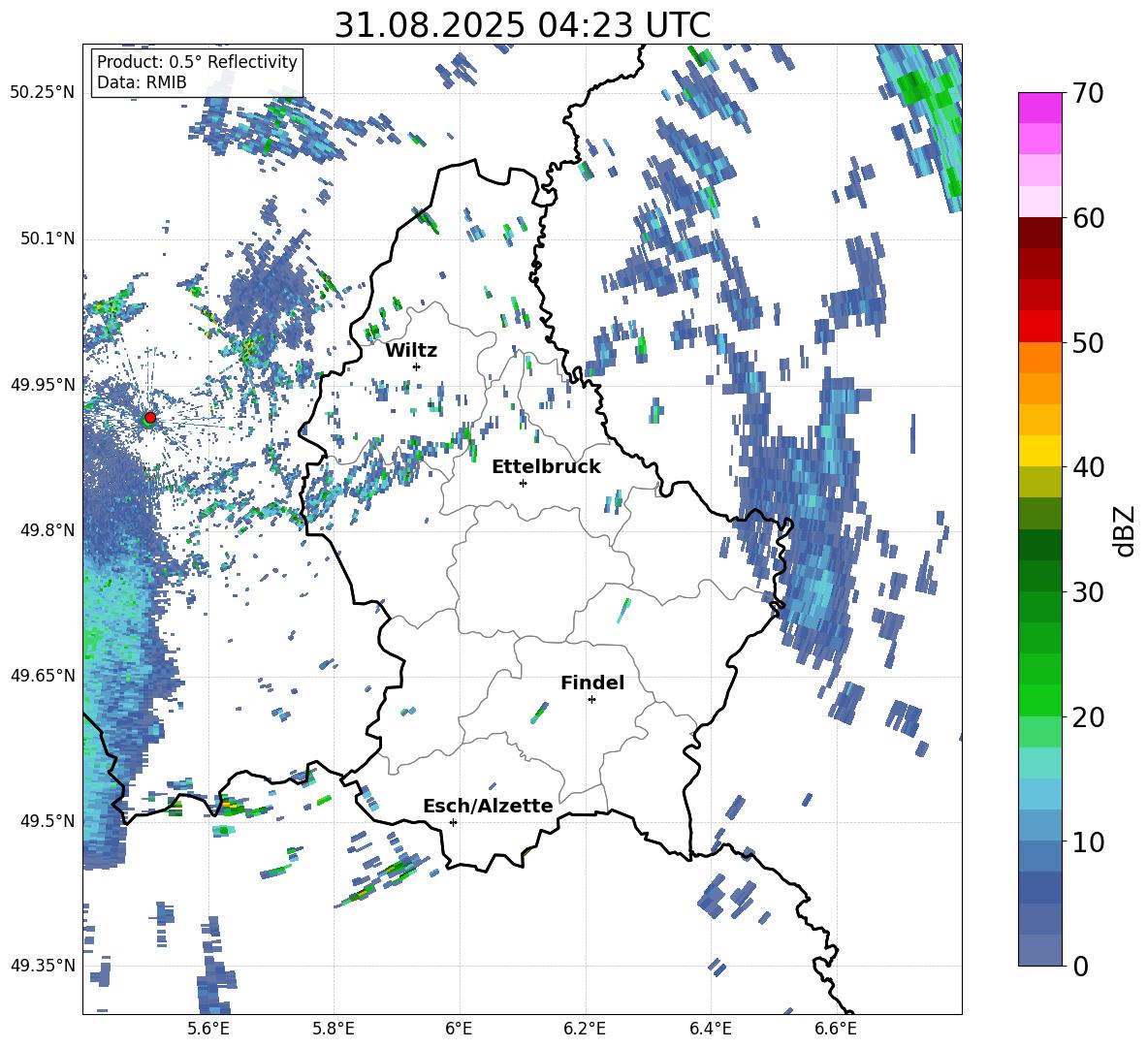Screen dimensions: 1148x1048
Task: Click the 6.2°E longitude label
Action: coord(585,1029)
